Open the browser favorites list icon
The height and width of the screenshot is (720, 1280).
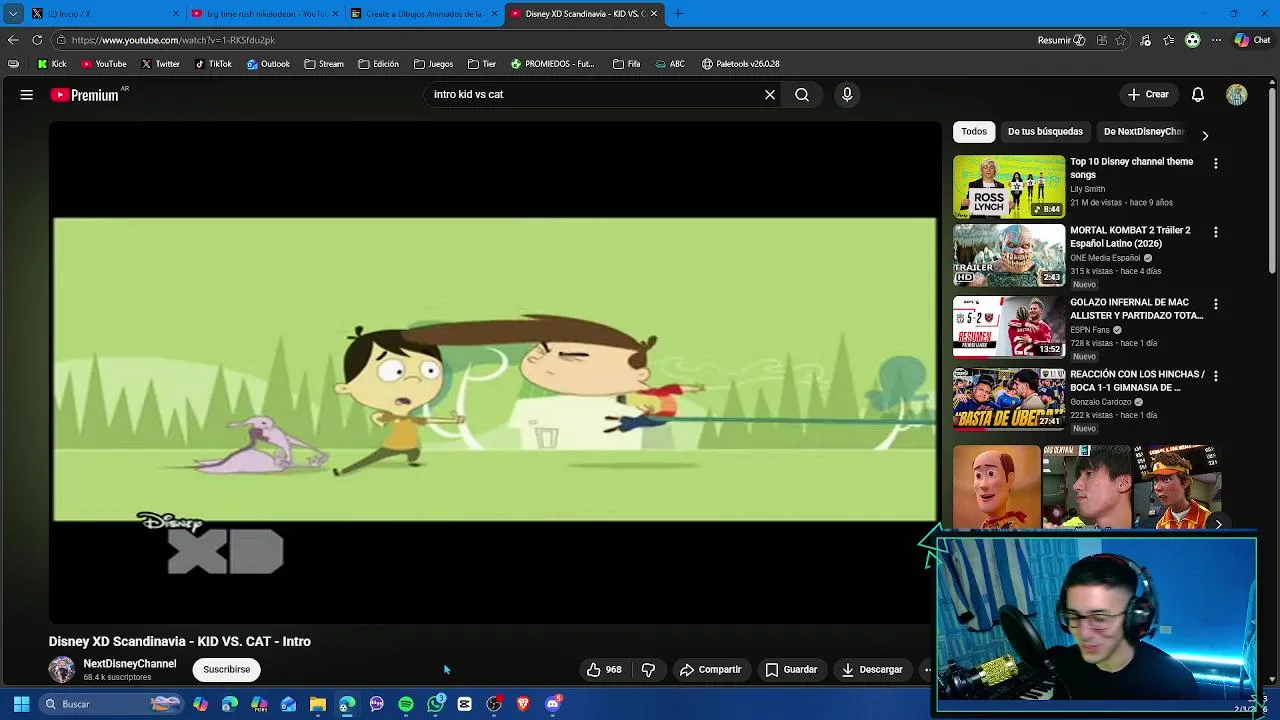(1169, 40)
